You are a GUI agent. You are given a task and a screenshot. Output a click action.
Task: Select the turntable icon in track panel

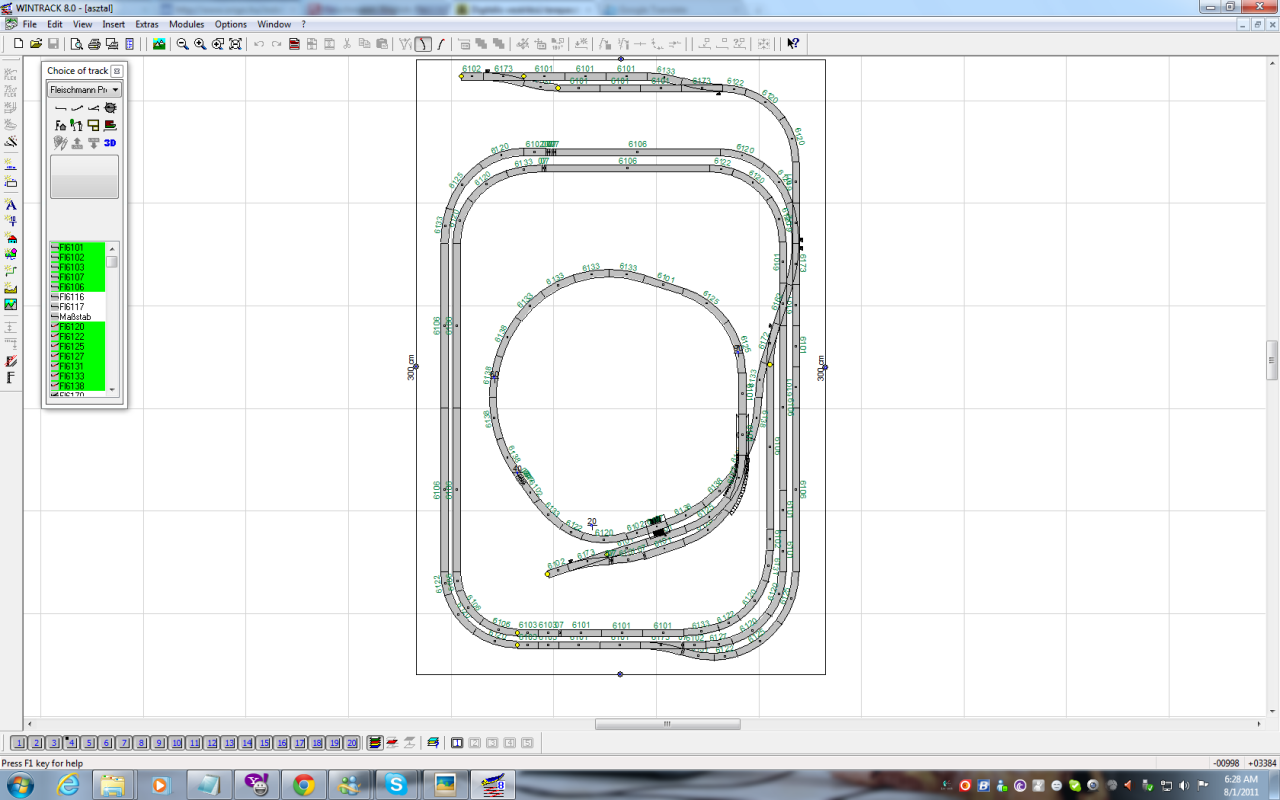pos(110,108)
